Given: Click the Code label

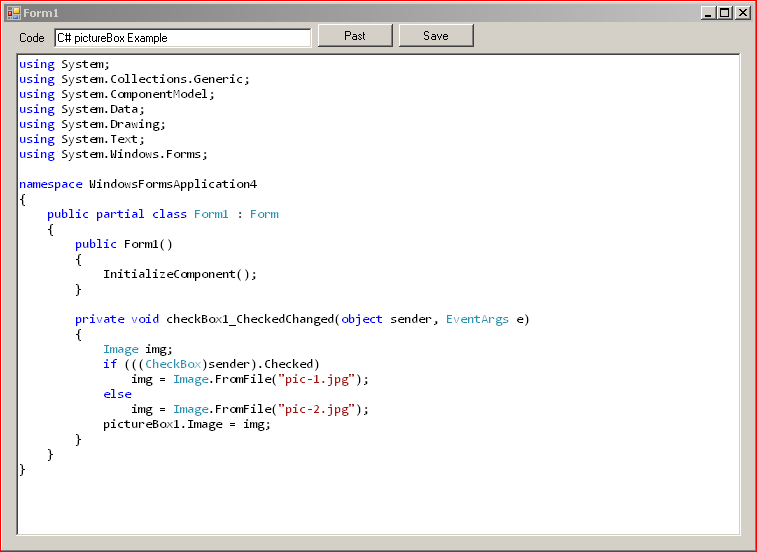Looking at the screenshot, I should click(31, 38).
